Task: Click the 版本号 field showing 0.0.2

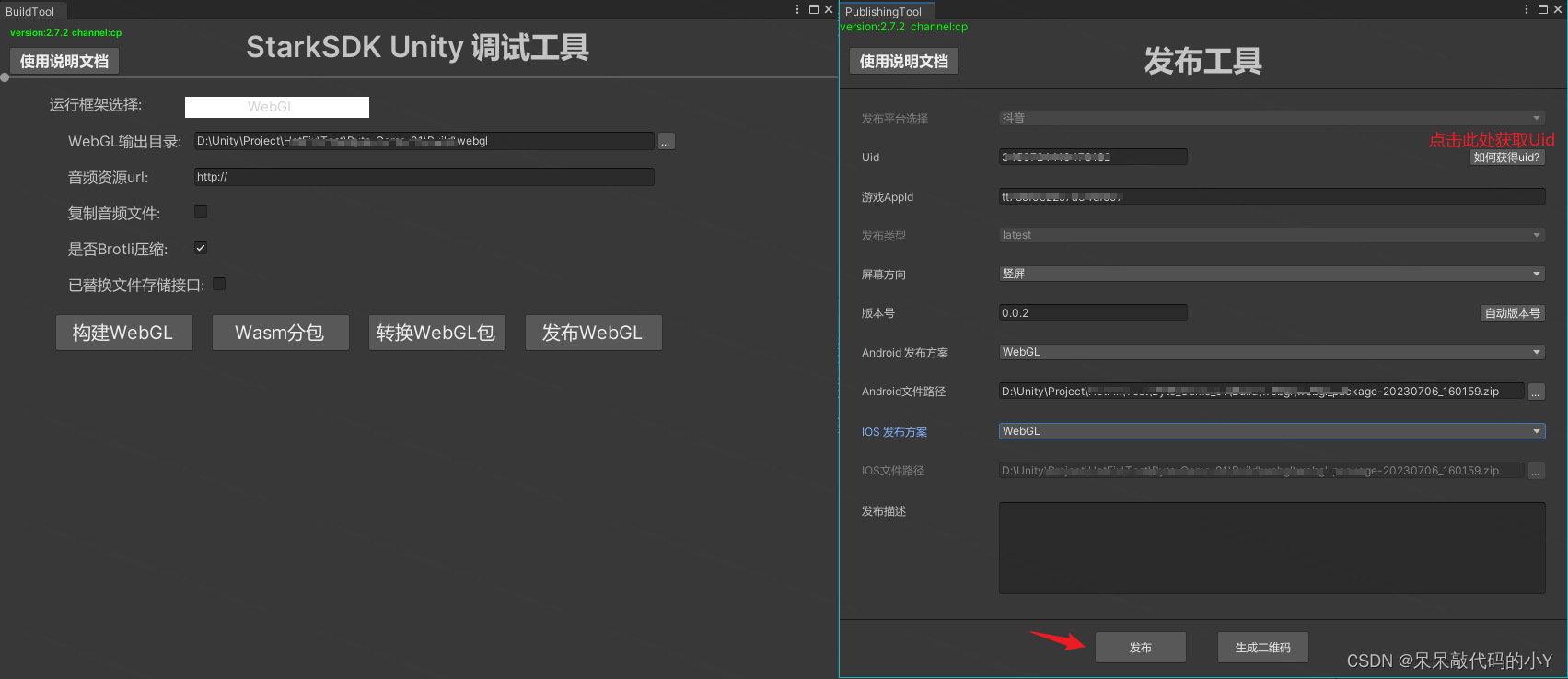Action: pyautogui.click(x=1093, y=313)
